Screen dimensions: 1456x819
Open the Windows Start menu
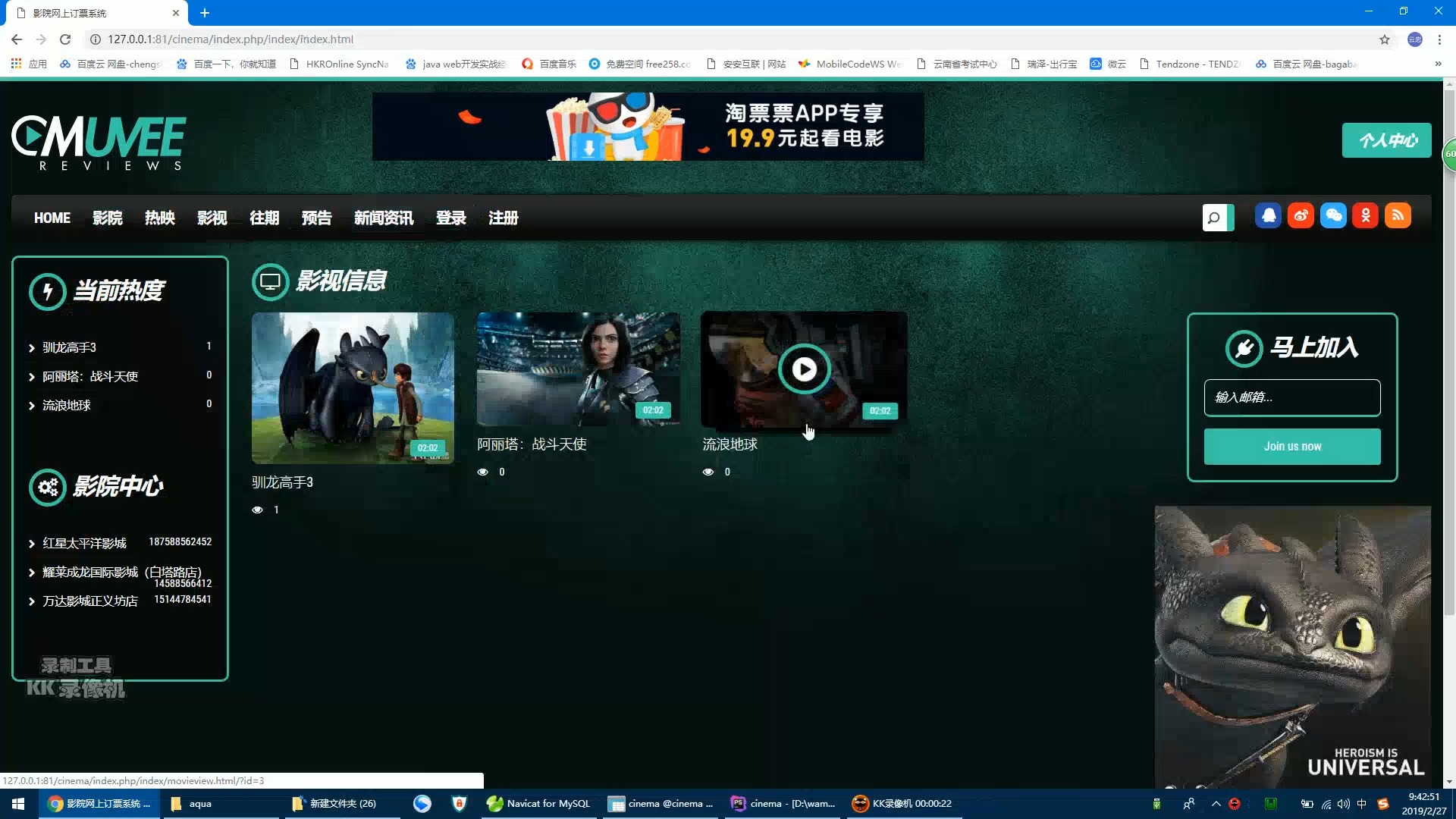click(x=18, y=804)
